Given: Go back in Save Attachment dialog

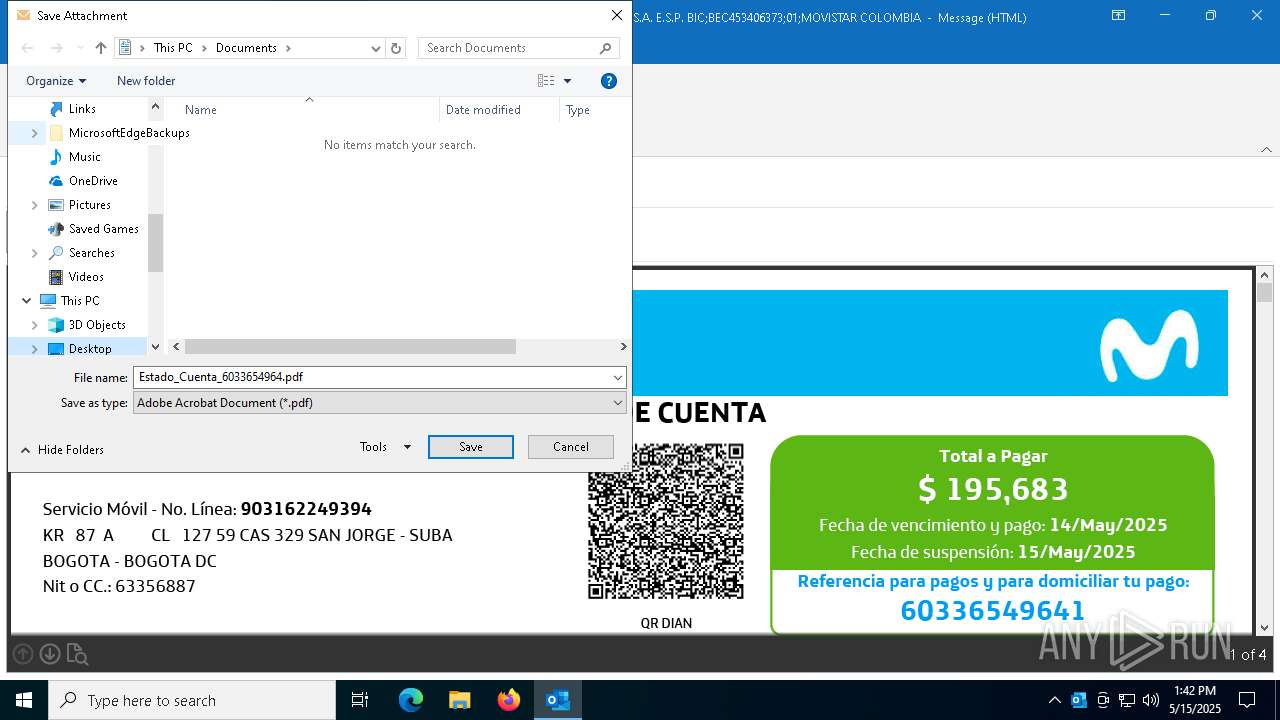Looking at the screenshot, I should [28, 48].
